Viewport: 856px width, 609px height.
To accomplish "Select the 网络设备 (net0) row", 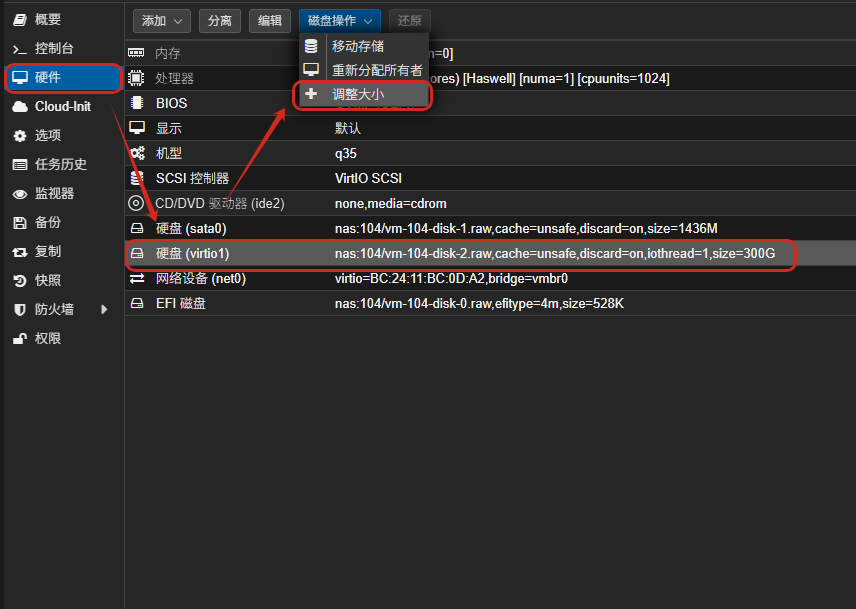I will pos(460,278).
